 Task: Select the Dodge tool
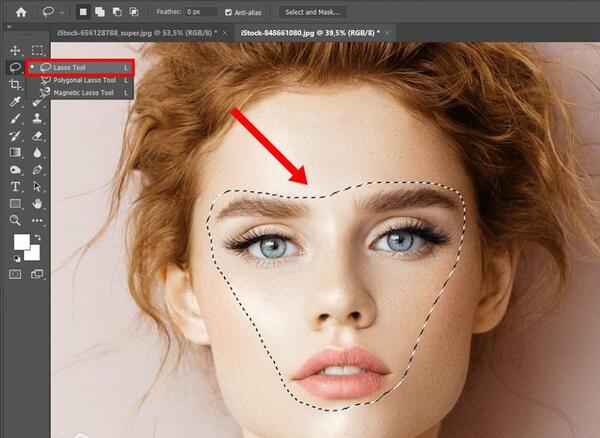pos(15,169)
